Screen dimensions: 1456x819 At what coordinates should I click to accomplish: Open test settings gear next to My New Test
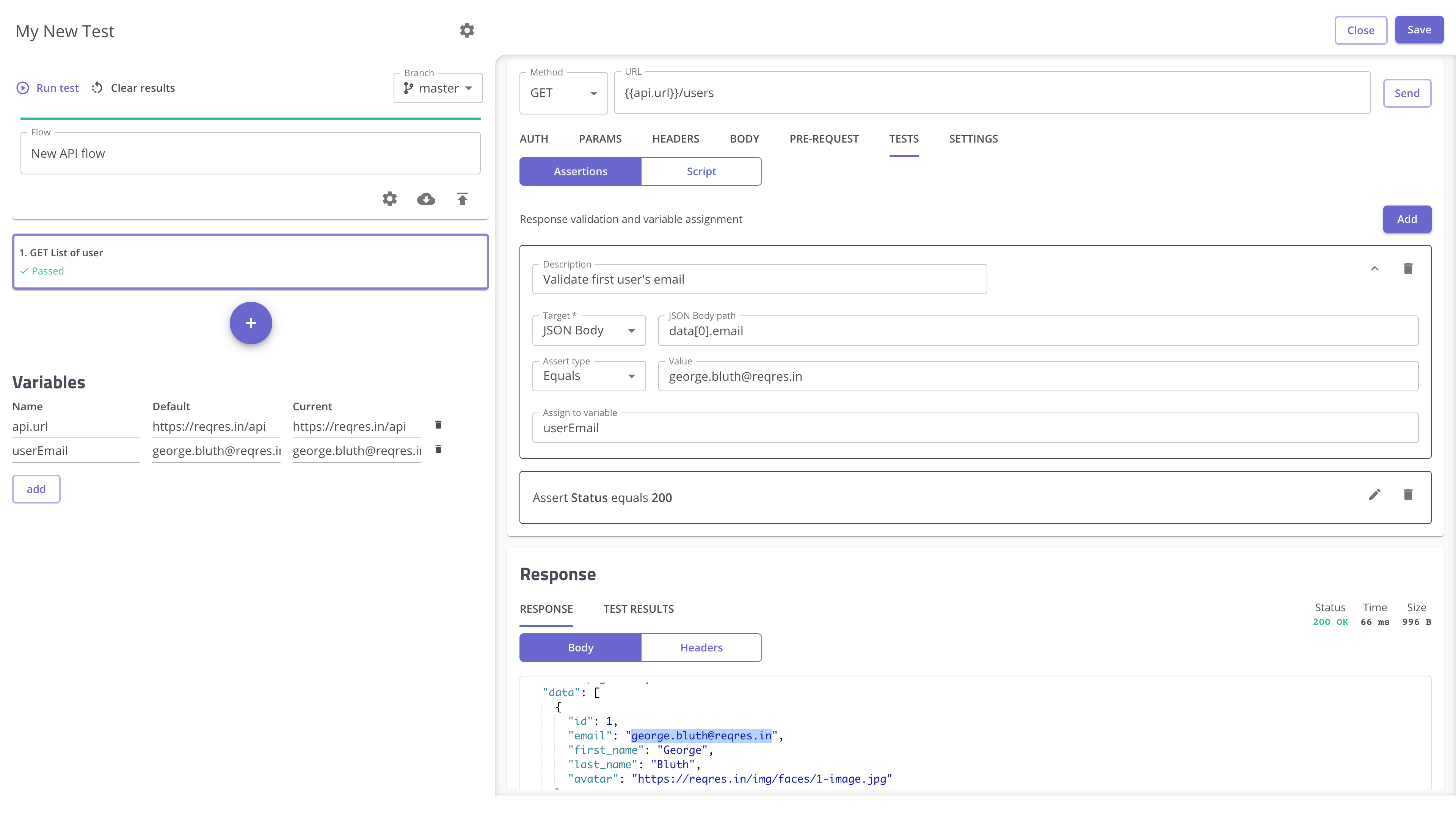pyautogui.click(x=467, y=30)
